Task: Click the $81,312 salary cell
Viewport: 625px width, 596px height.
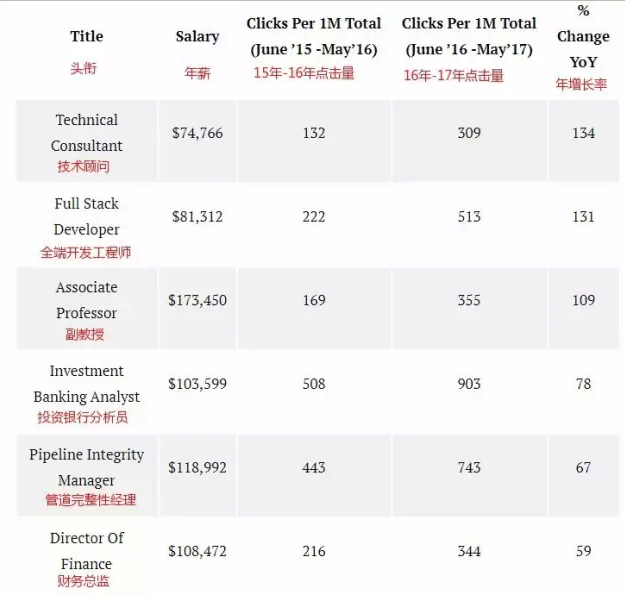Action: click(x=197, y=217)
